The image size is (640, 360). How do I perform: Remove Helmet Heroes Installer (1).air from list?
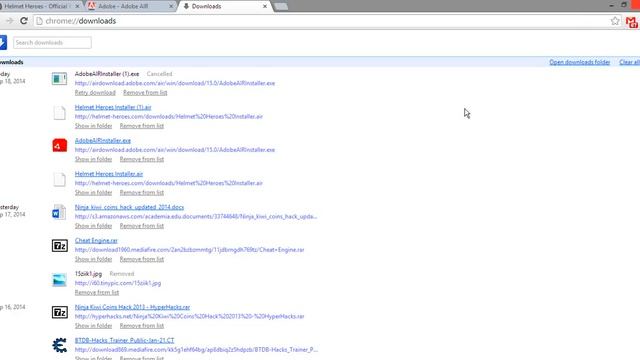[142, 126]
